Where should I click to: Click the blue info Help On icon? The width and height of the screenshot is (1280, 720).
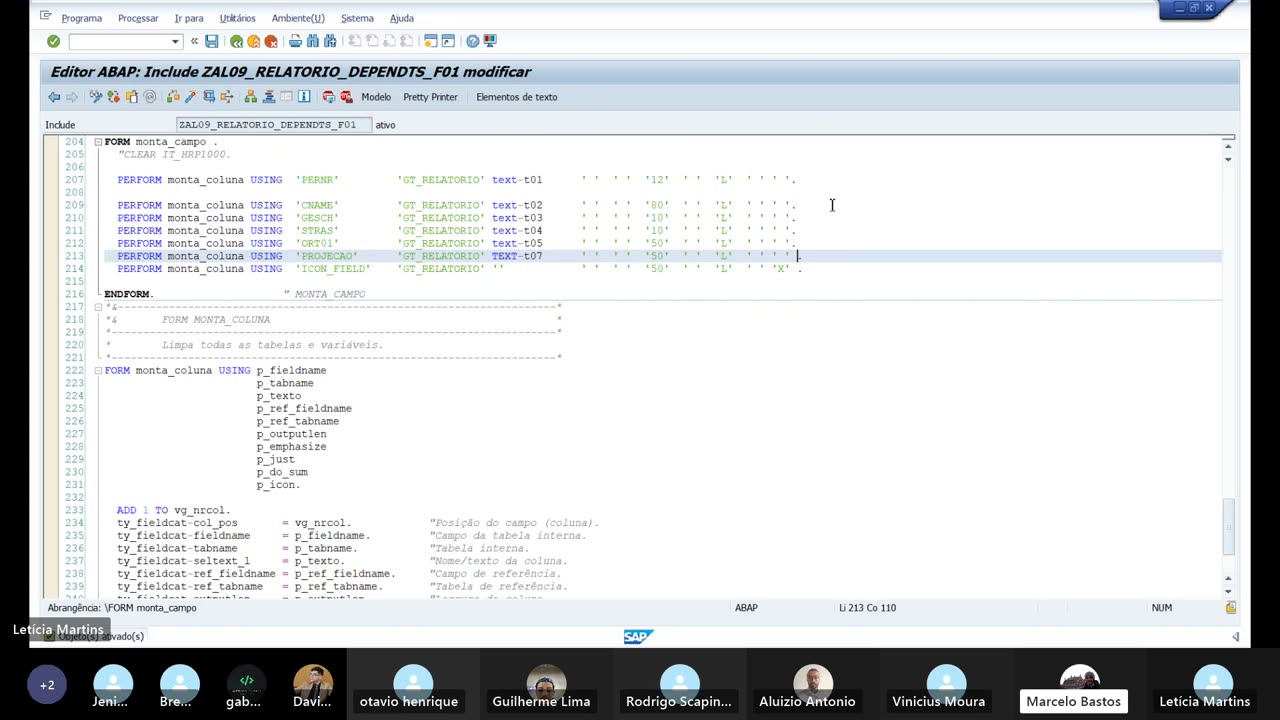tap(304, 97)
